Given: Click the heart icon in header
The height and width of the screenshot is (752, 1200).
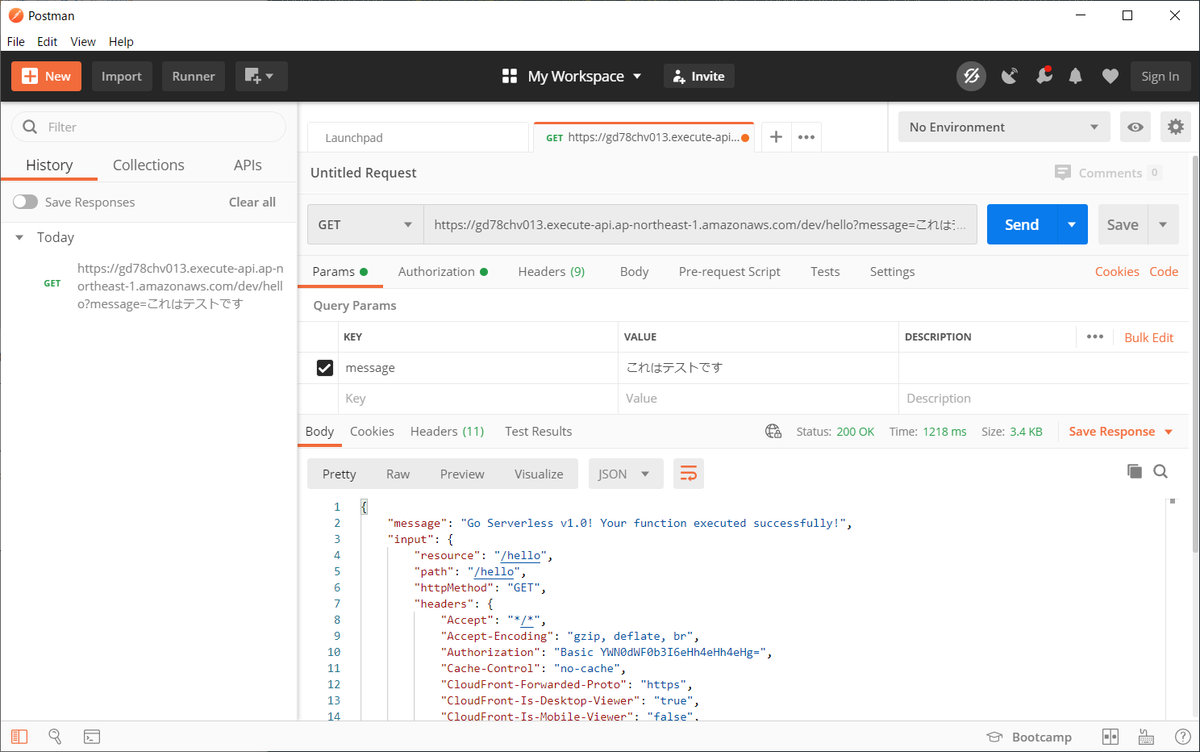Looking at the screenshot, I should [x=1110, y=76].
